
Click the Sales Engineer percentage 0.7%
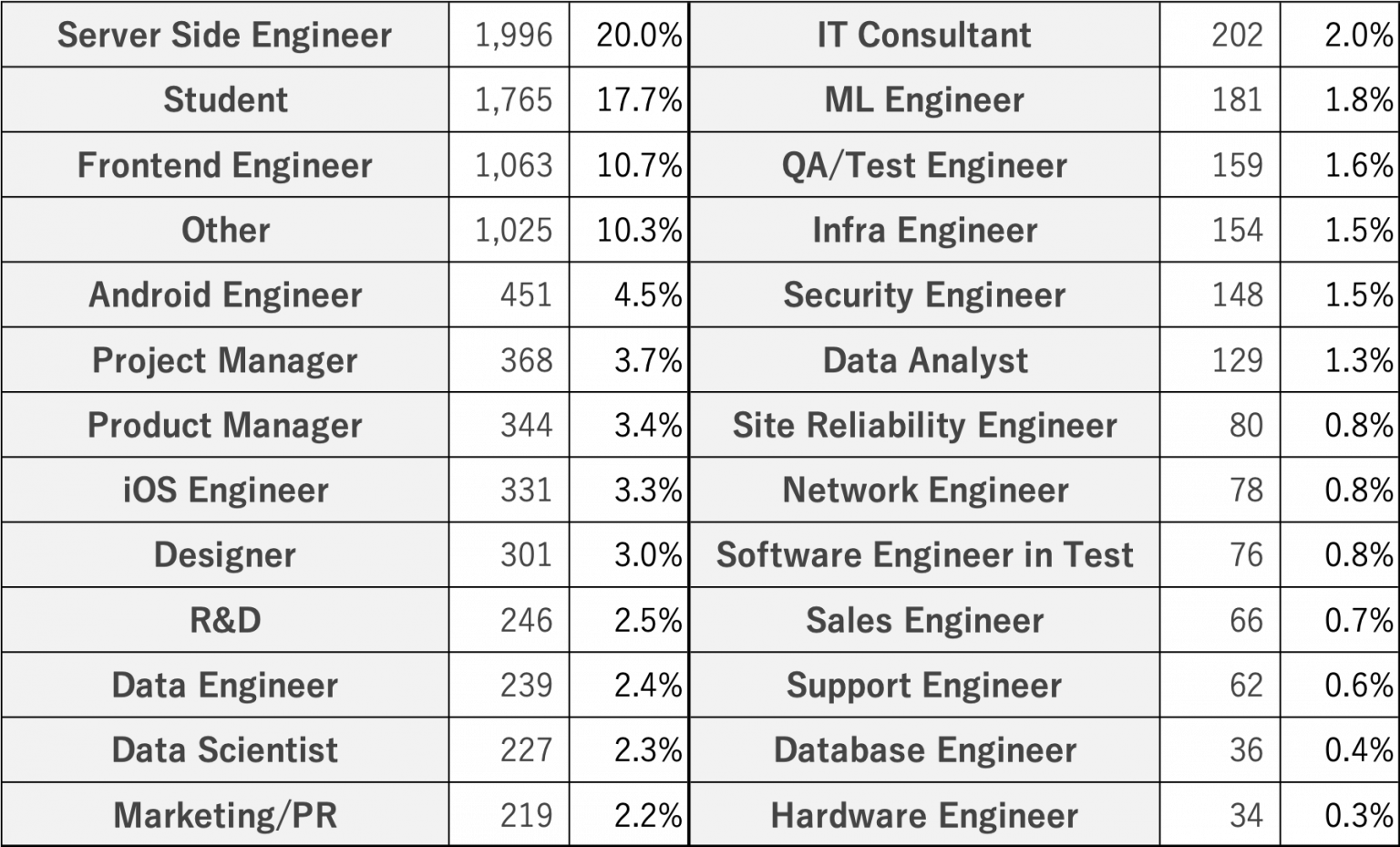[1340, 620]
